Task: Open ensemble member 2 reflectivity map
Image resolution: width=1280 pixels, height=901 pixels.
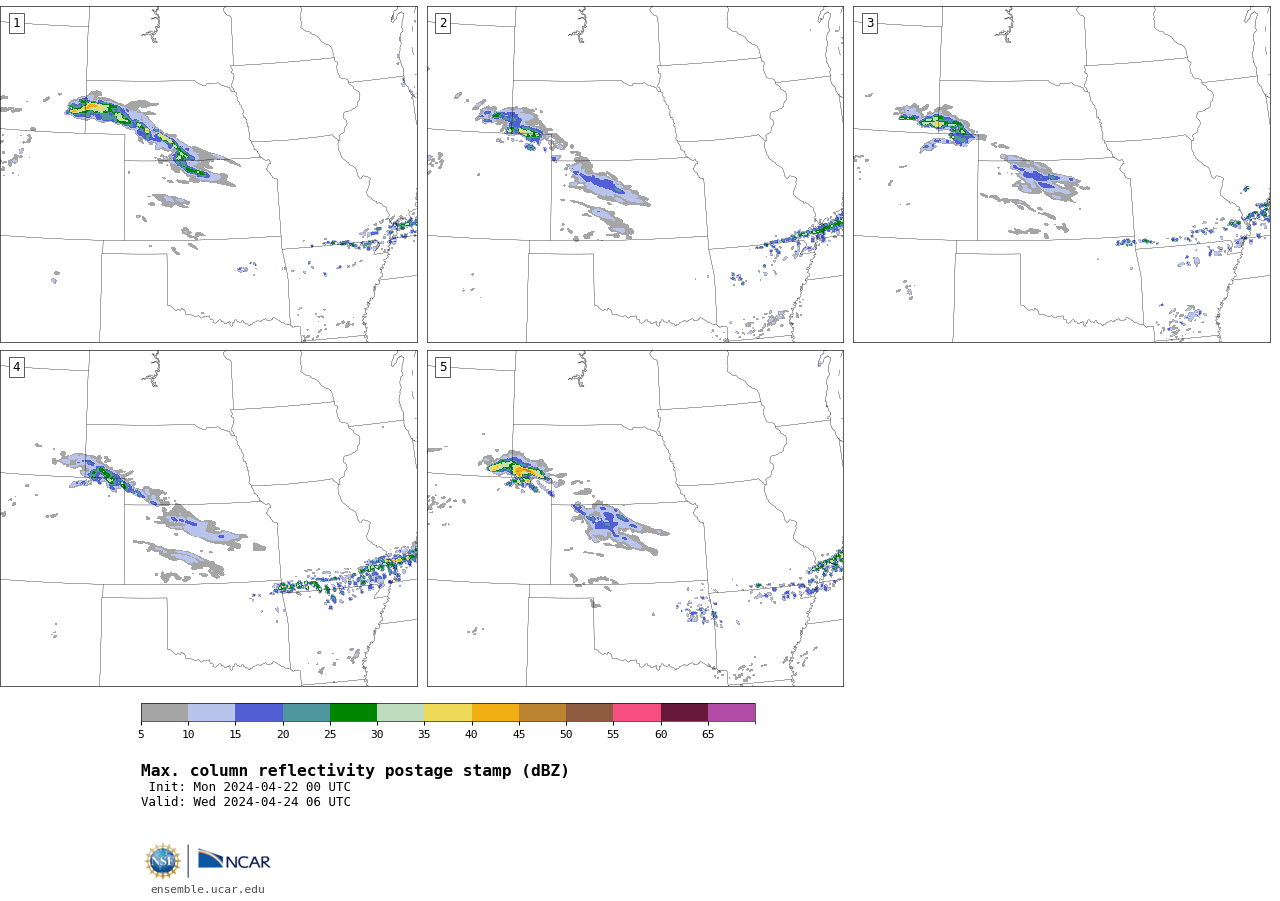Action: [635, 174]
